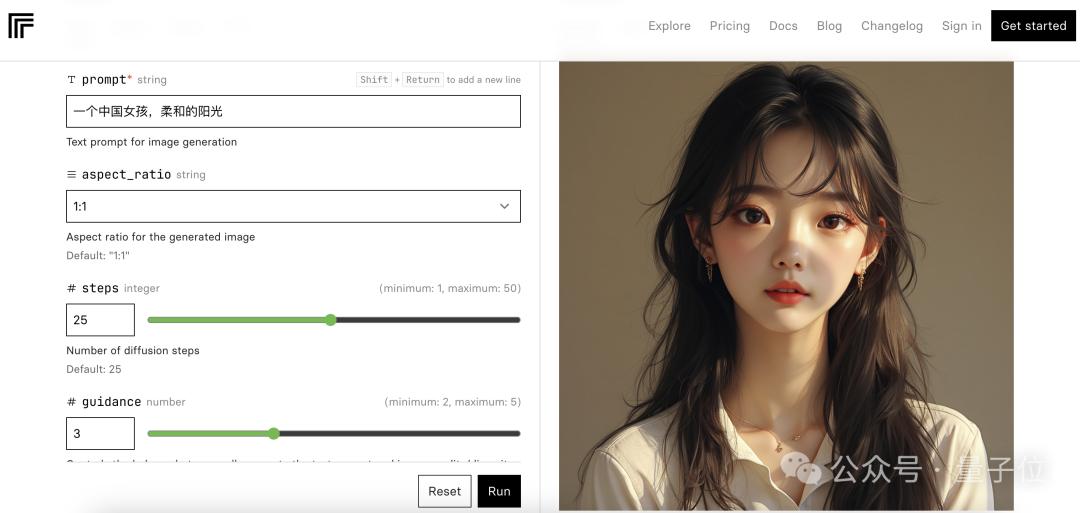Expand the aspect ratio chevron arrow

click(x=504, y=207)
